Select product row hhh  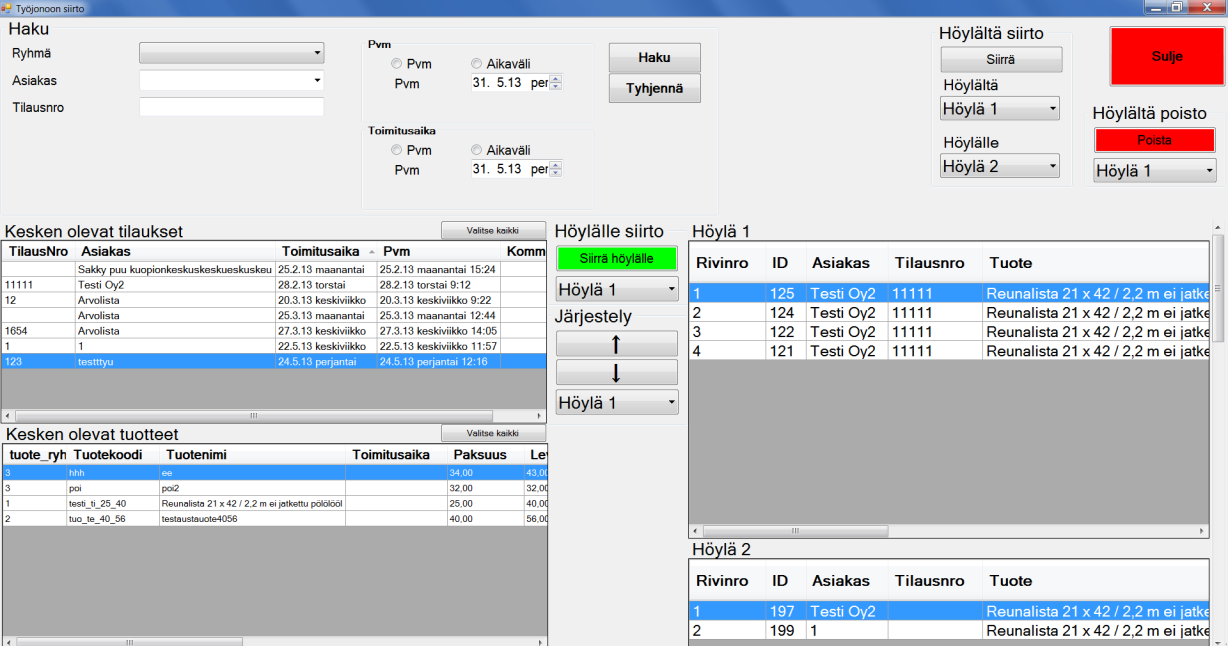coord(275,473)
